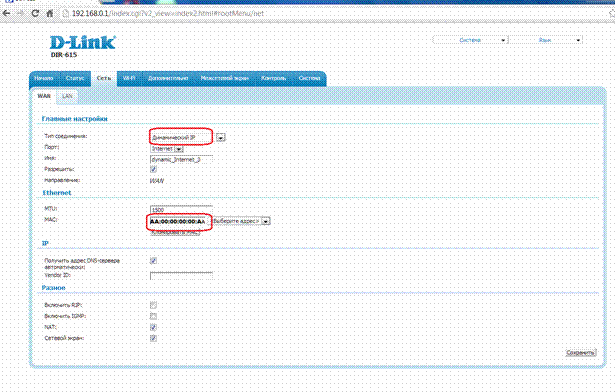Select the address bar URL 192.168.0.1
Image resolution: width=615 pixels, height=392 pixels.
coord(90,13)
